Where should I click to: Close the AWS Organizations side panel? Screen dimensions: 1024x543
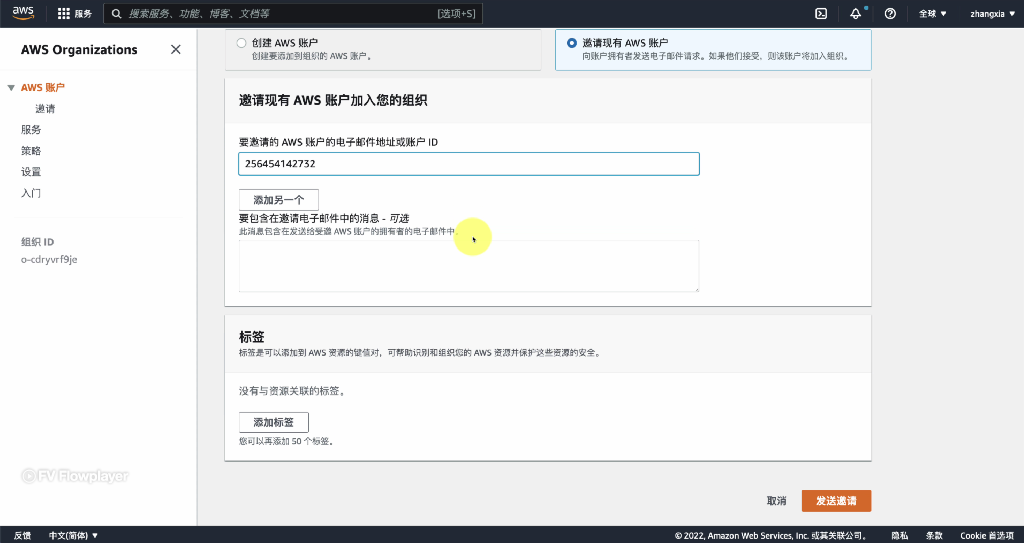176,50
